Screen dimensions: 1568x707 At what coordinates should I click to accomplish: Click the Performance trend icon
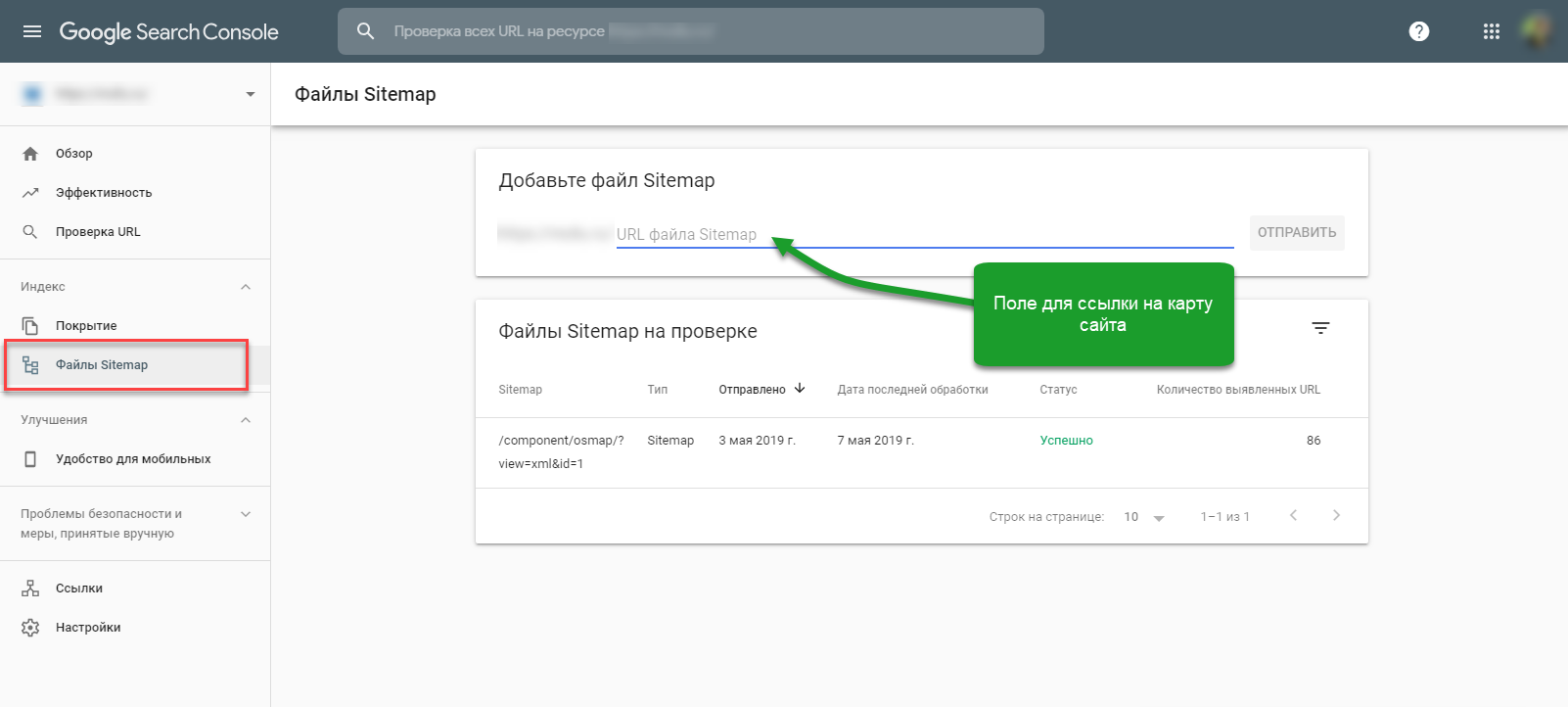30,193
